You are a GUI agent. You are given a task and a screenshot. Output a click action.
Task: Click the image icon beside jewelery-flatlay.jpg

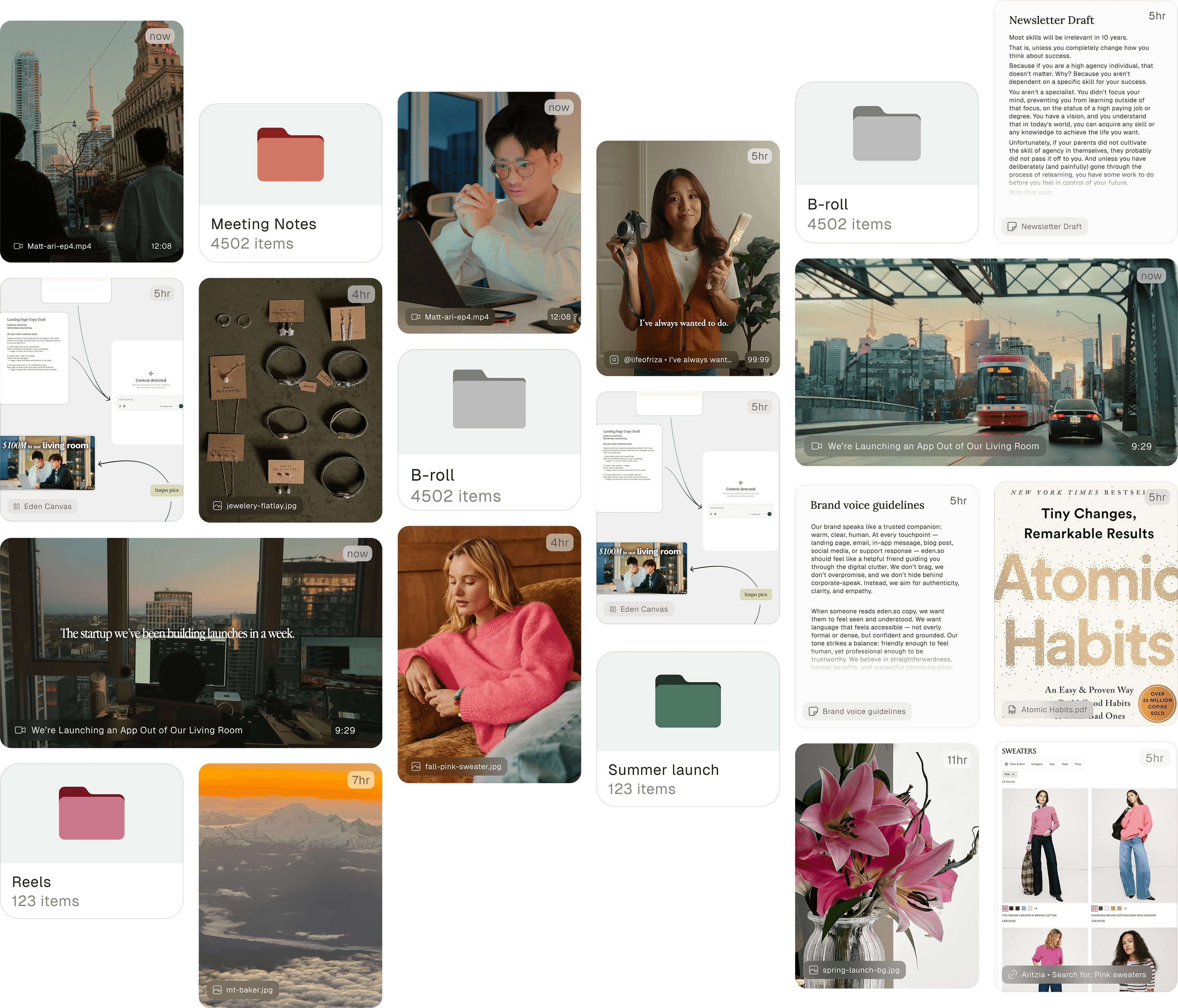pos(217,505)
